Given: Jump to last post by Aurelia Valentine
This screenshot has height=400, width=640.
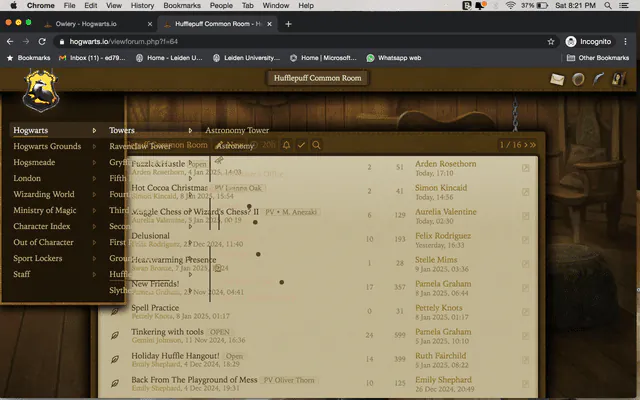Looking at the screenshot, I should (526, 216).
